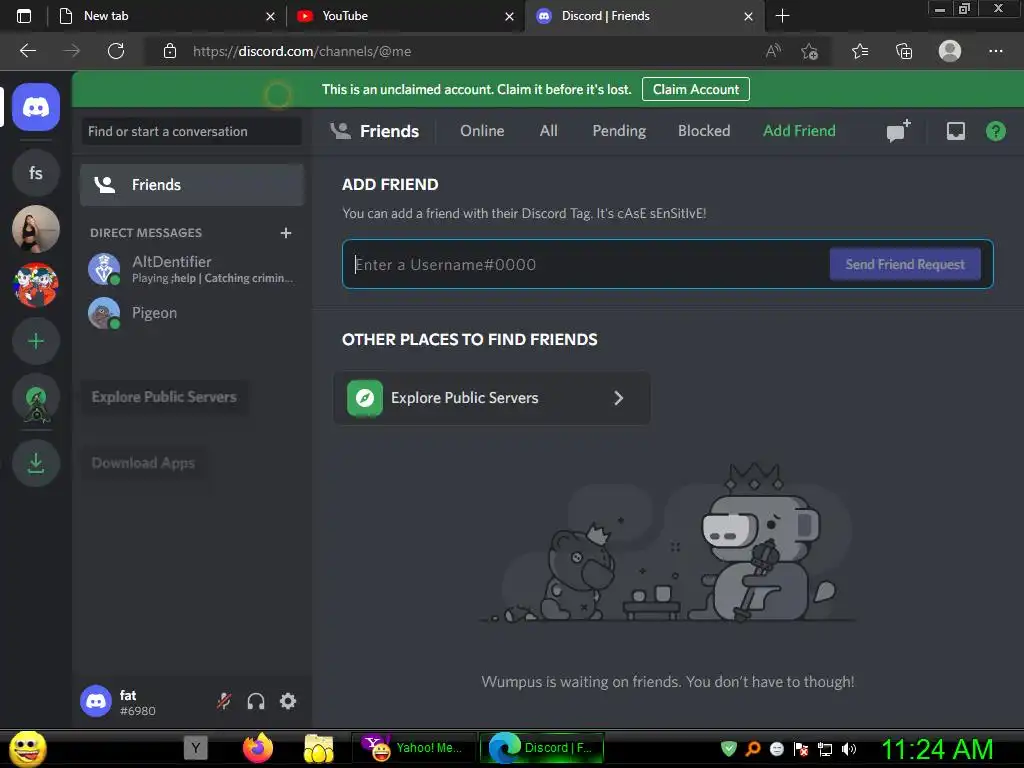
Task: Click the browser address bar URL
Action: click(302, 51)
